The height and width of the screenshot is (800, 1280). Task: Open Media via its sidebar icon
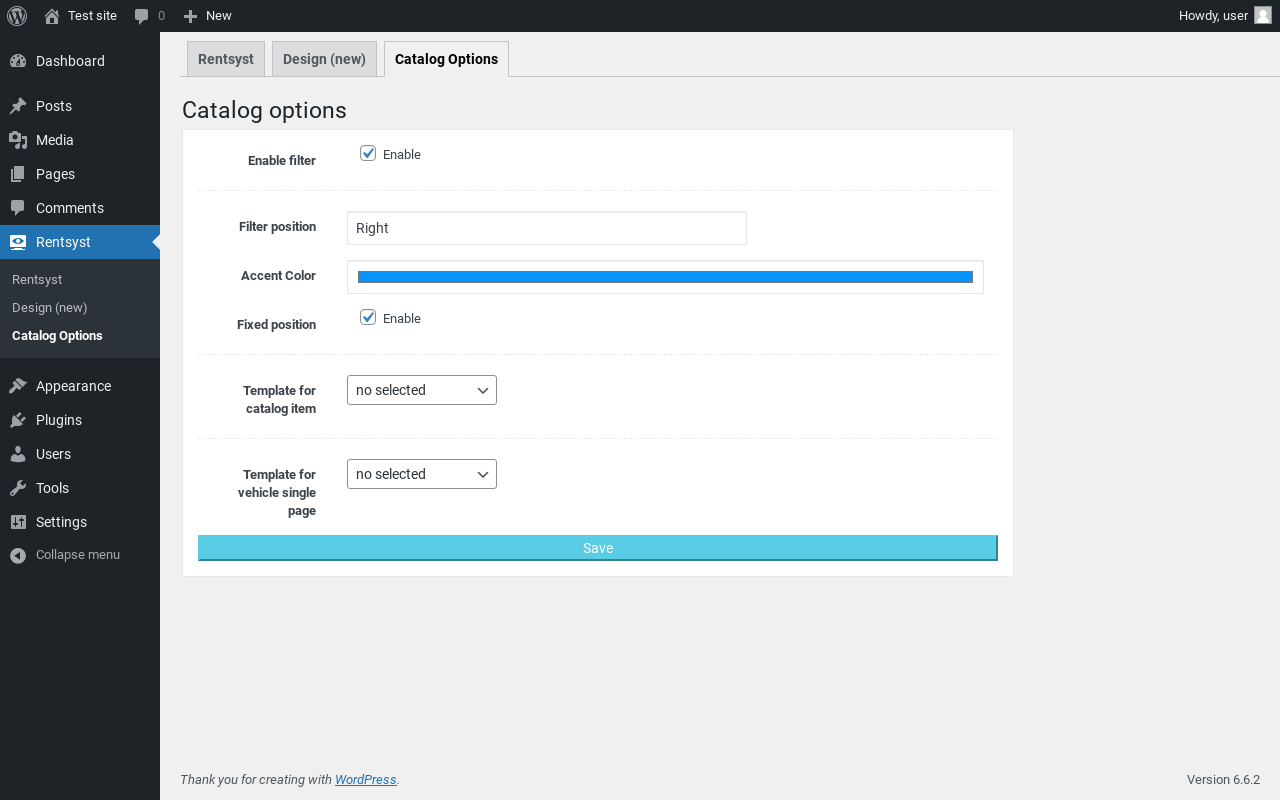pyautogui.click(x=18, y=140)
